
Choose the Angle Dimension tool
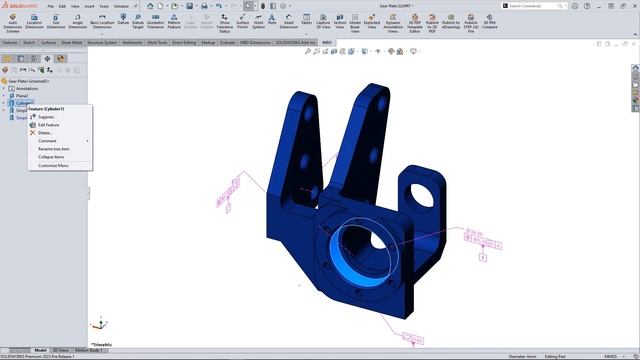coord(78,21)
